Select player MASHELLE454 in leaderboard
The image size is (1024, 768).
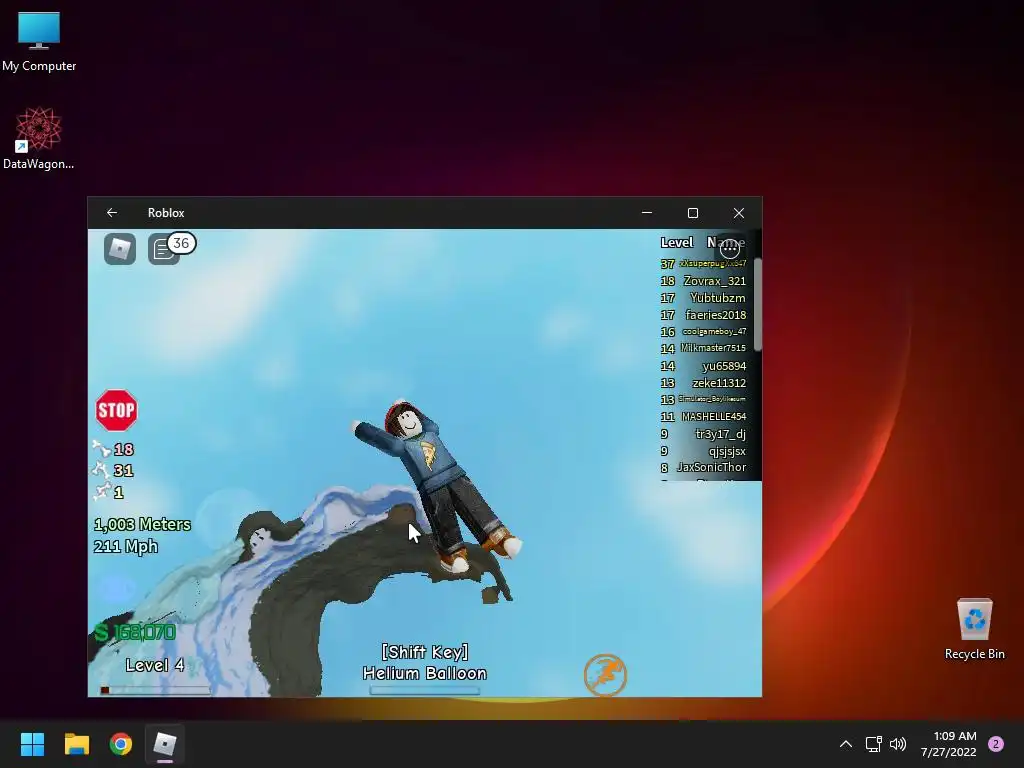(x=703, y=417)
